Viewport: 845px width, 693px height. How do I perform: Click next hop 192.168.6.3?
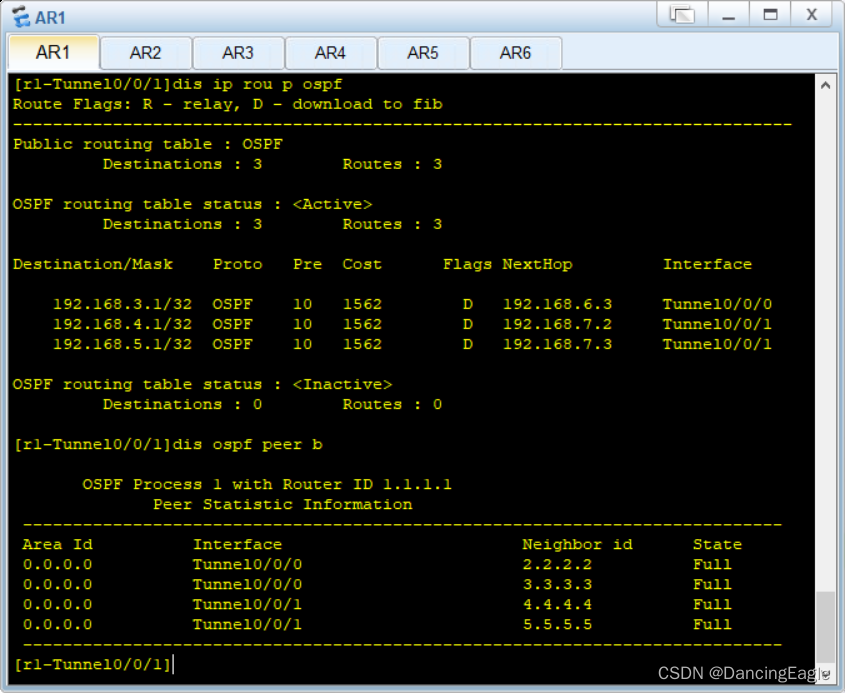pyautogui.click(x=557, y=304)
